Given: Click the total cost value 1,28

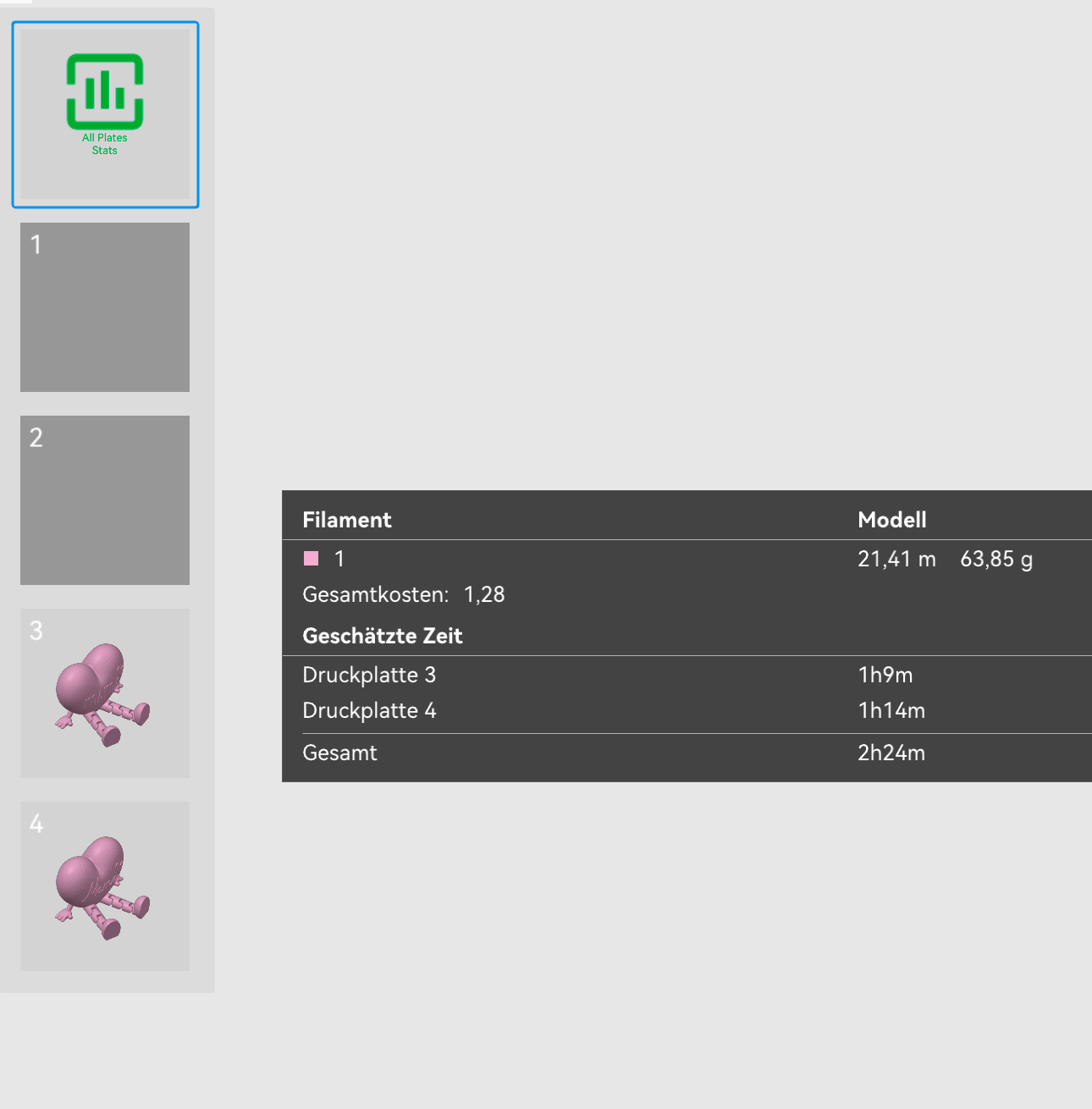Looking at the screenshot, I should point(484,594).
